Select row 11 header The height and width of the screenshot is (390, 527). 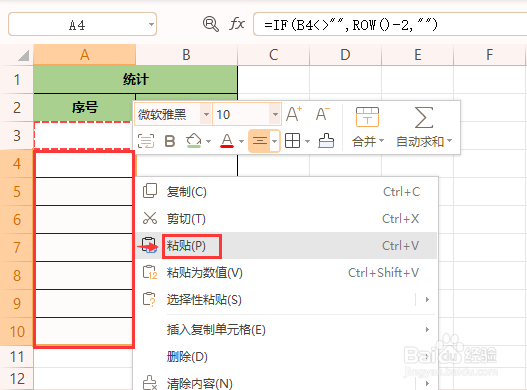pyautogui.click(x=17, y=357)
